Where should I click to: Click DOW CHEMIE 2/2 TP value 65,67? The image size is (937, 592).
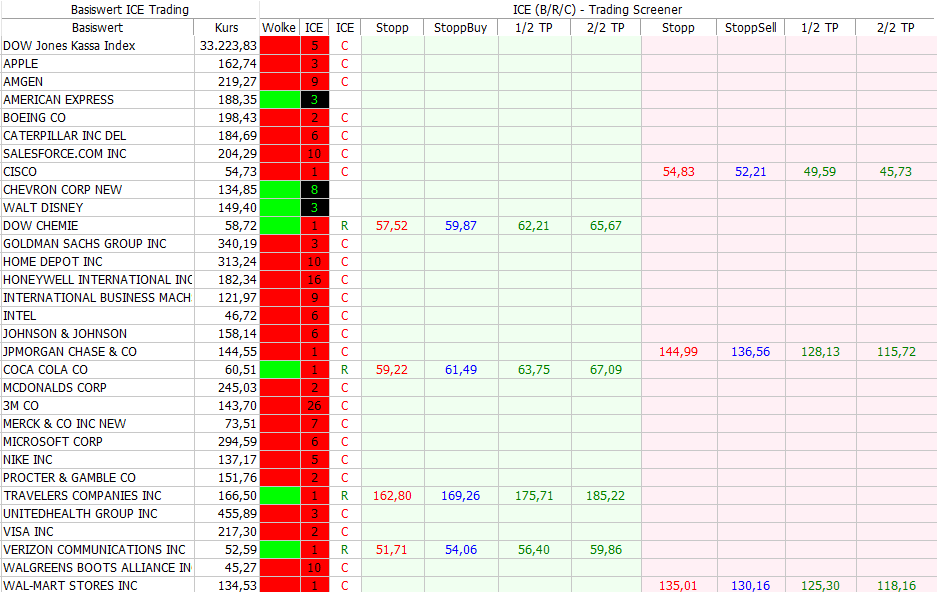pyautogui.click(x=606, y=225)
